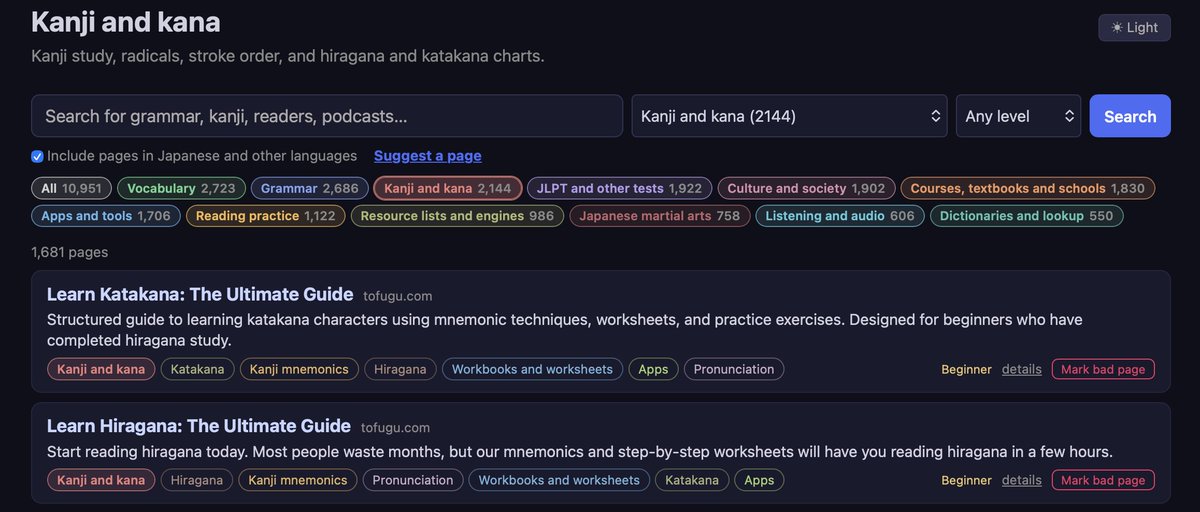This screenshot has width=1200, height=512.
Task: Click Beginner level label in Hiragana result
Action: tap(966, 480)
